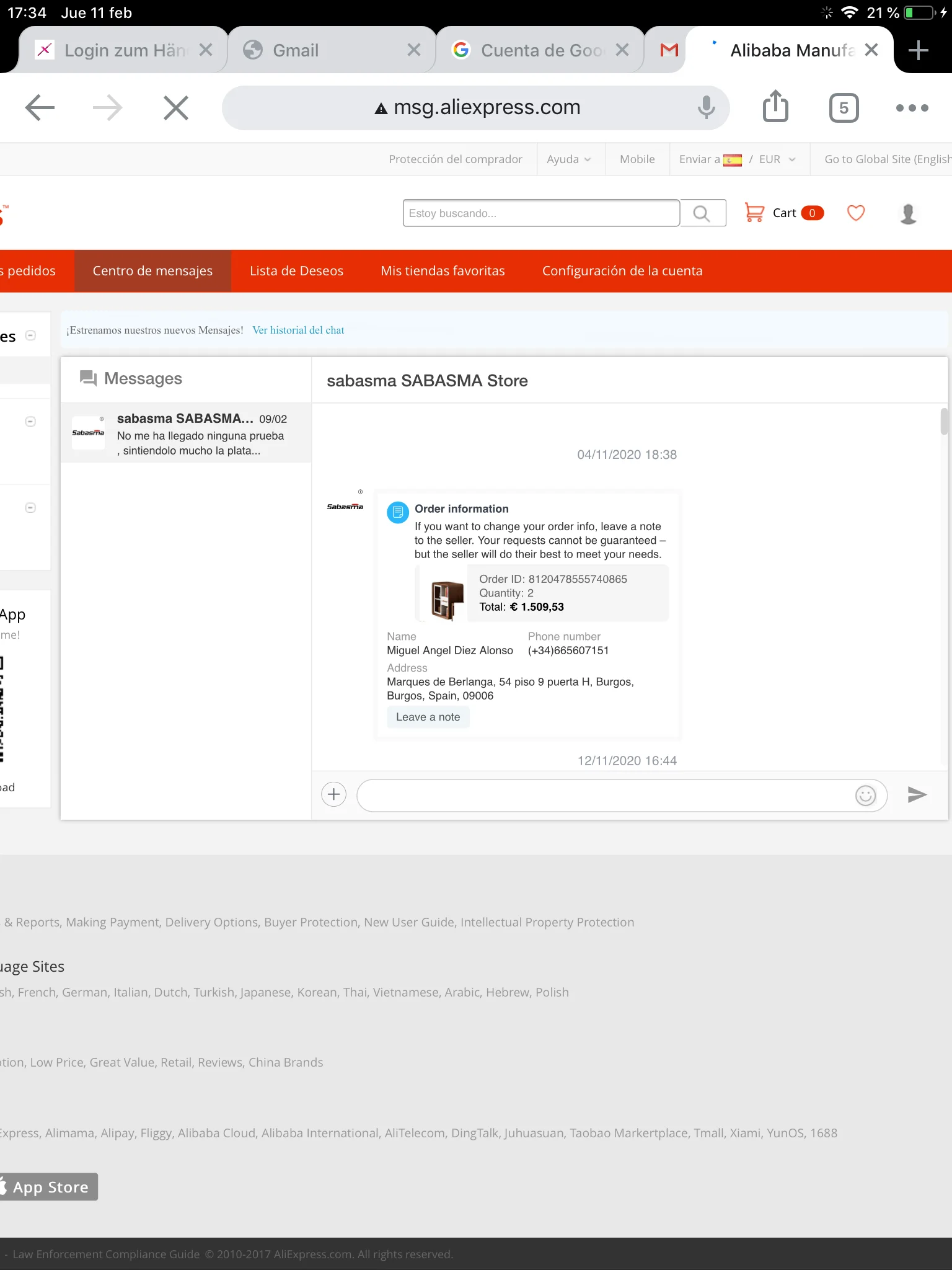Click Ver historial del chat link
Viewport: 952px width, 1270px height.
(298, 331)
